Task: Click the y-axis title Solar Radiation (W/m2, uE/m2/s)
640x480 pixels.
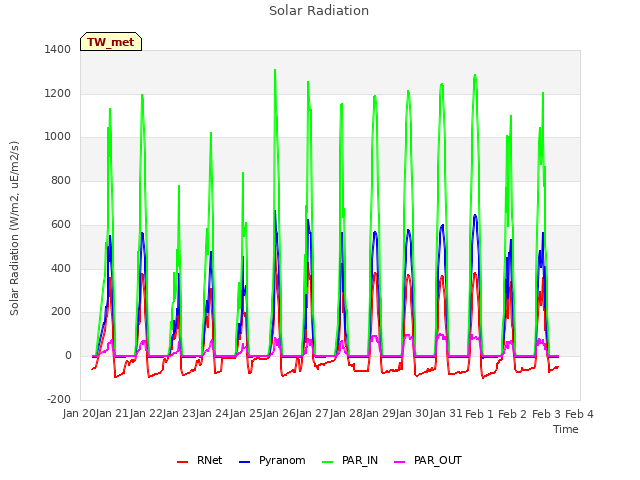Action: pyautogui.click(x=14, y=228)
